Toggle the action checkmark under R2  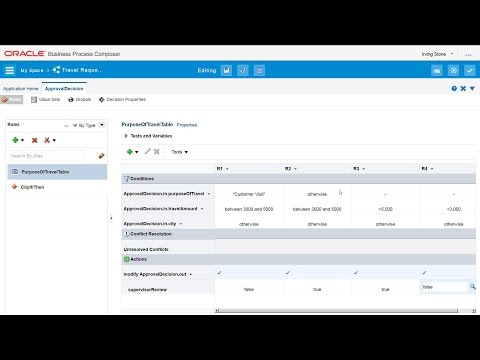pyautogui.click(x=288, y=273)
